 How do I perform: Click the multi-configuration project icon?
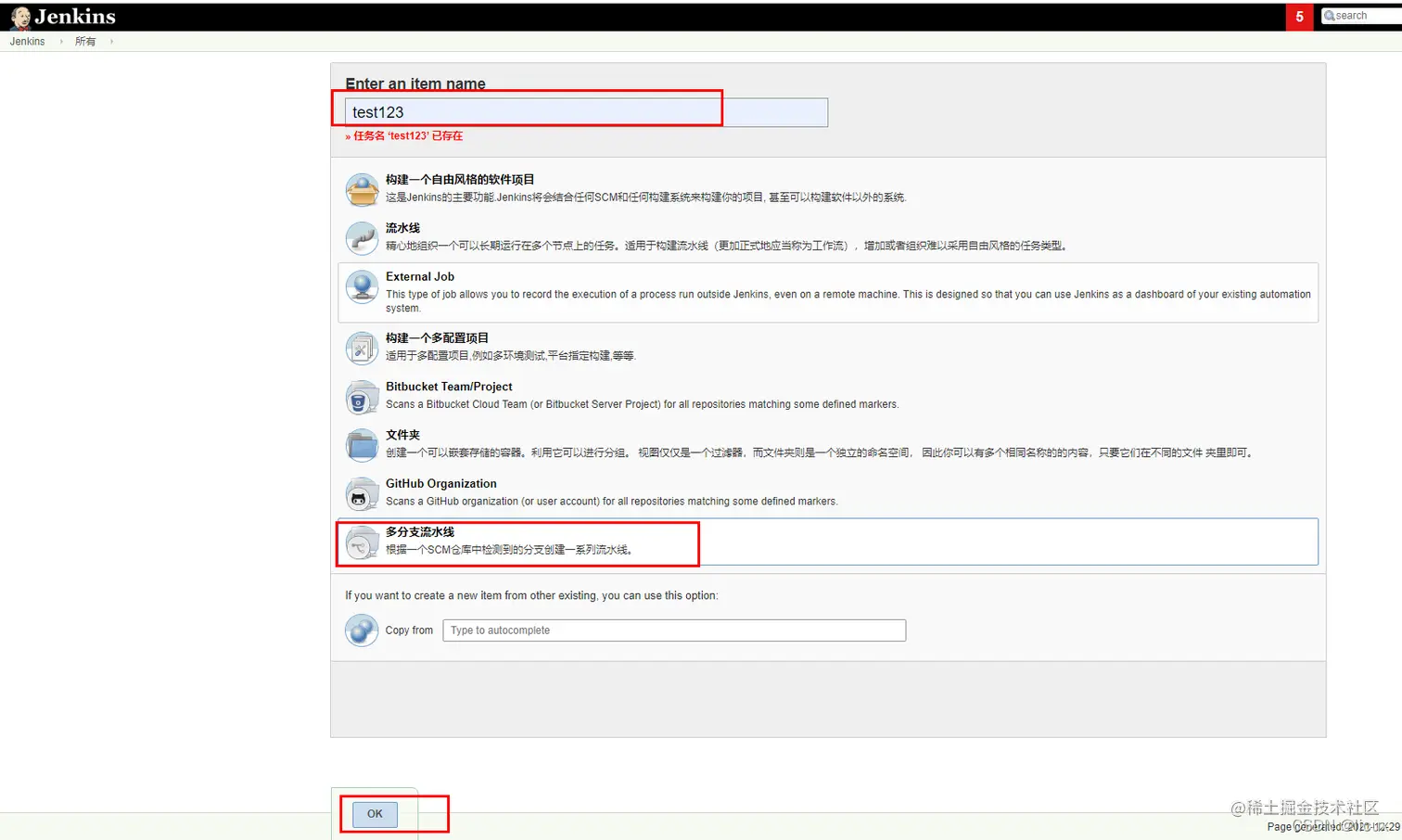(x=362, y=348)
